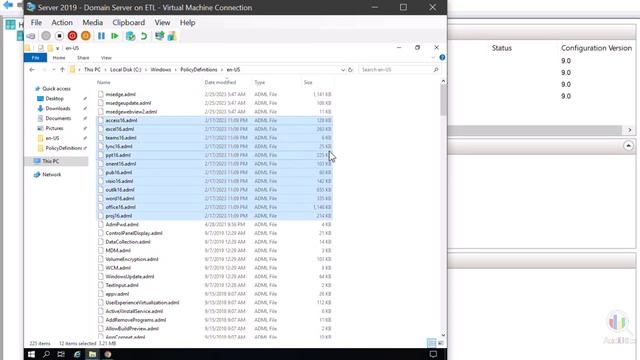Pause the virtual machine
Screen dimensions: 640x360
tap(101, 36)
